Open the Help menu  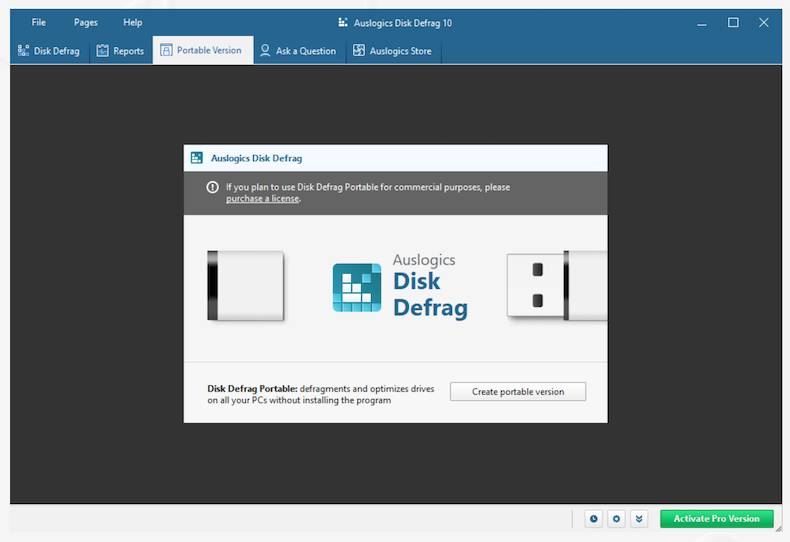pyautogui.click(x=133, y=23)
